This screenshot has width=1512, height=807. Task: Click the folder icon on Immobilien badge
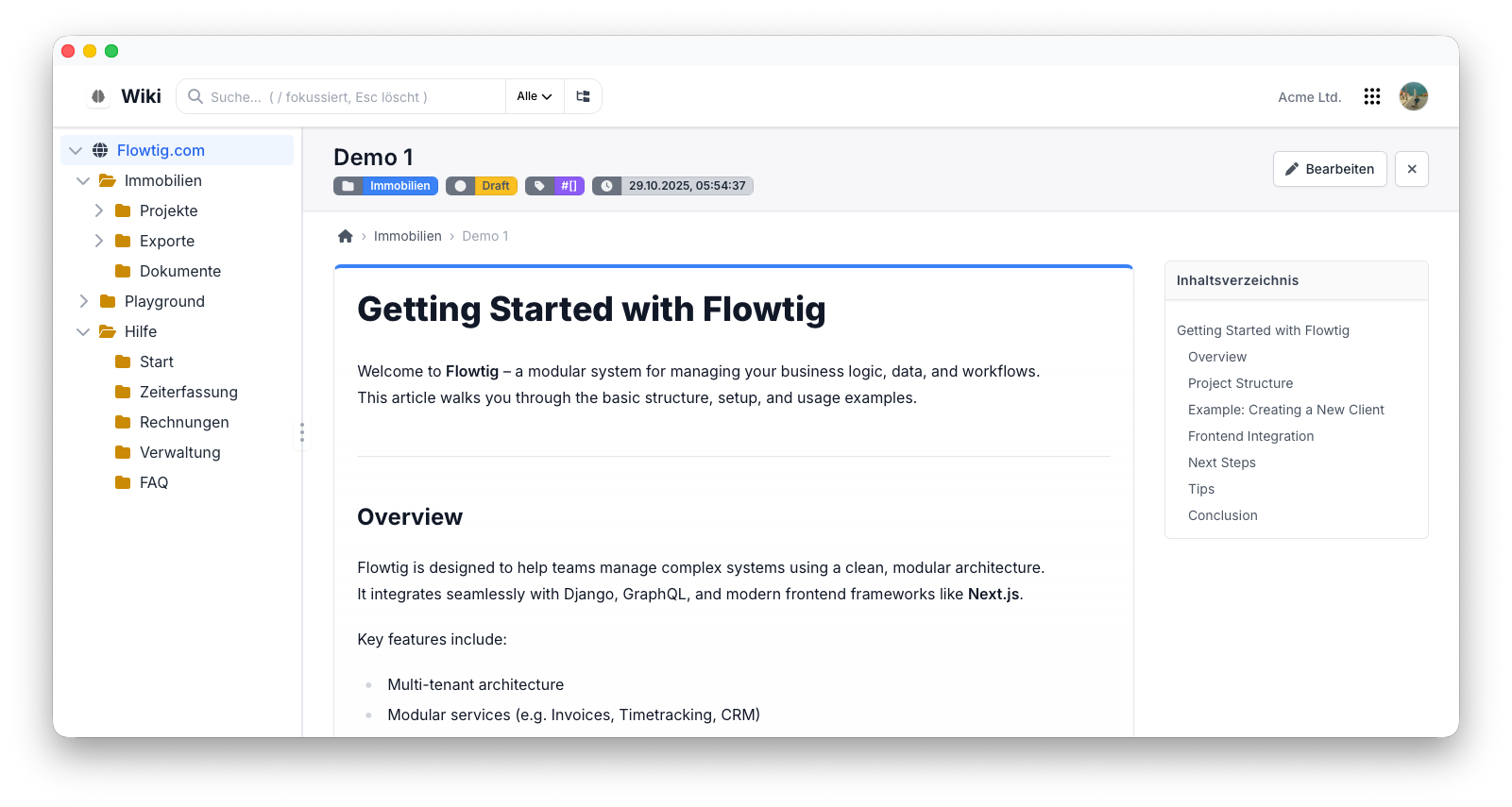point(348,186)
